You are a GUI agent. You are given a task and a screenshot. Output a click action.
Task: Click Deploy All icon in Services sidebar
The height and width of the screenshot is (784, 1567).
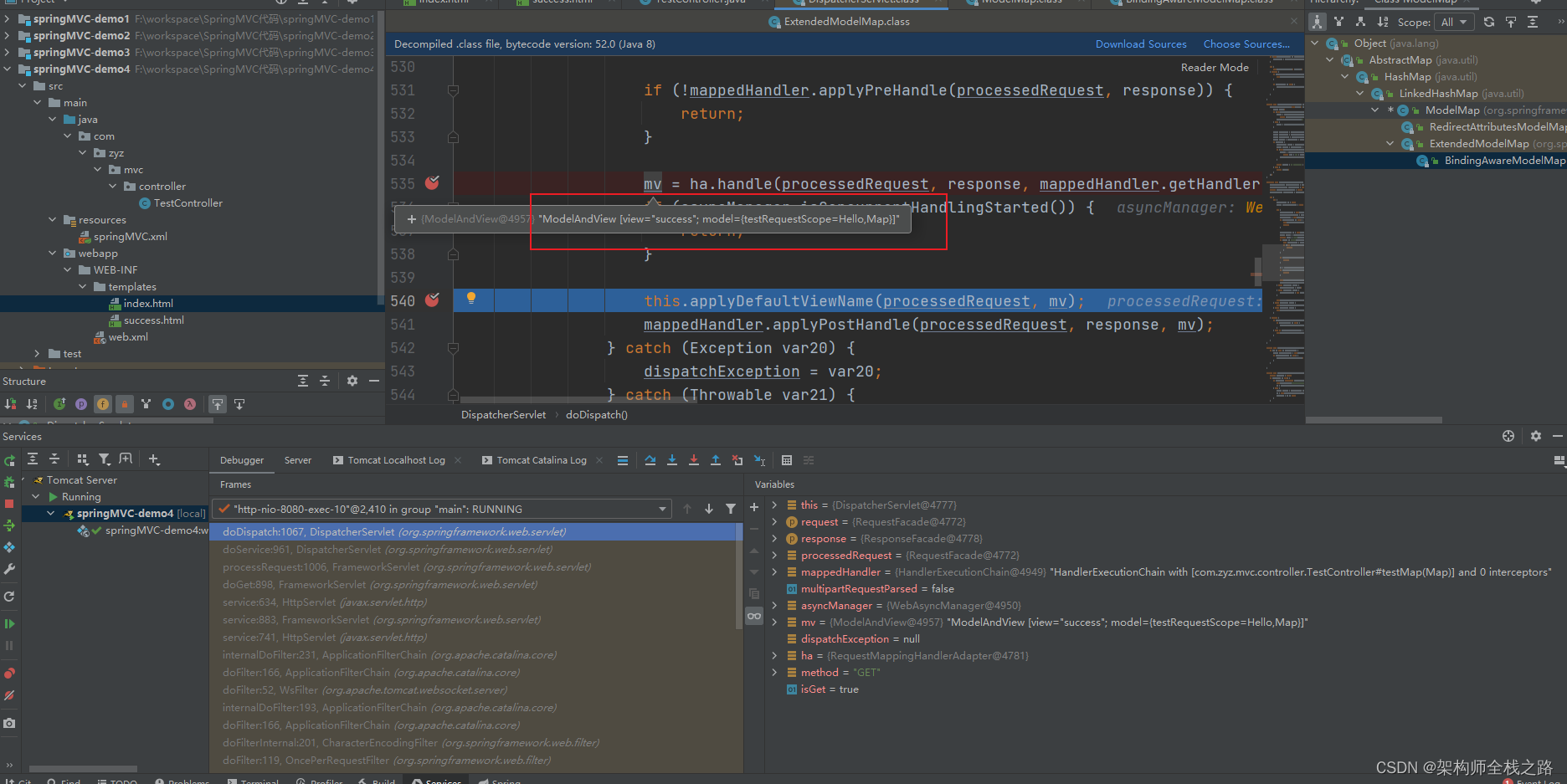click(9, 525)
